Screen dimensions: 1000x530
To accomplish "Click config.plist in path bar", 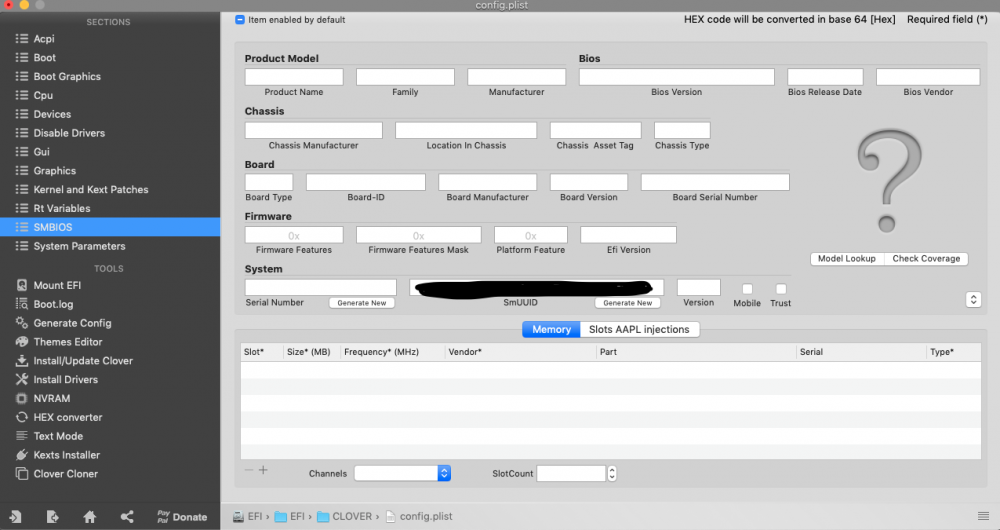I will pos(419,517).
